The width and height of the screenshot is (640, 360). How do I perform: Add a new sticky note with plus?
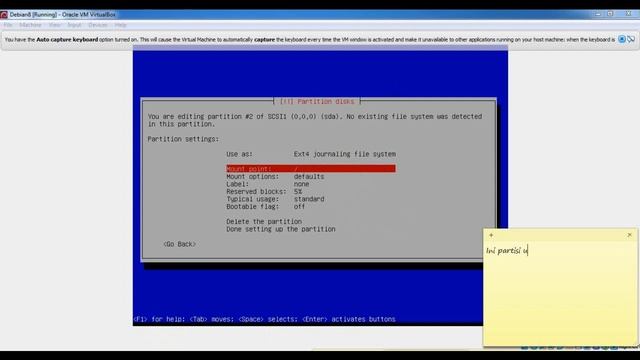491,235
